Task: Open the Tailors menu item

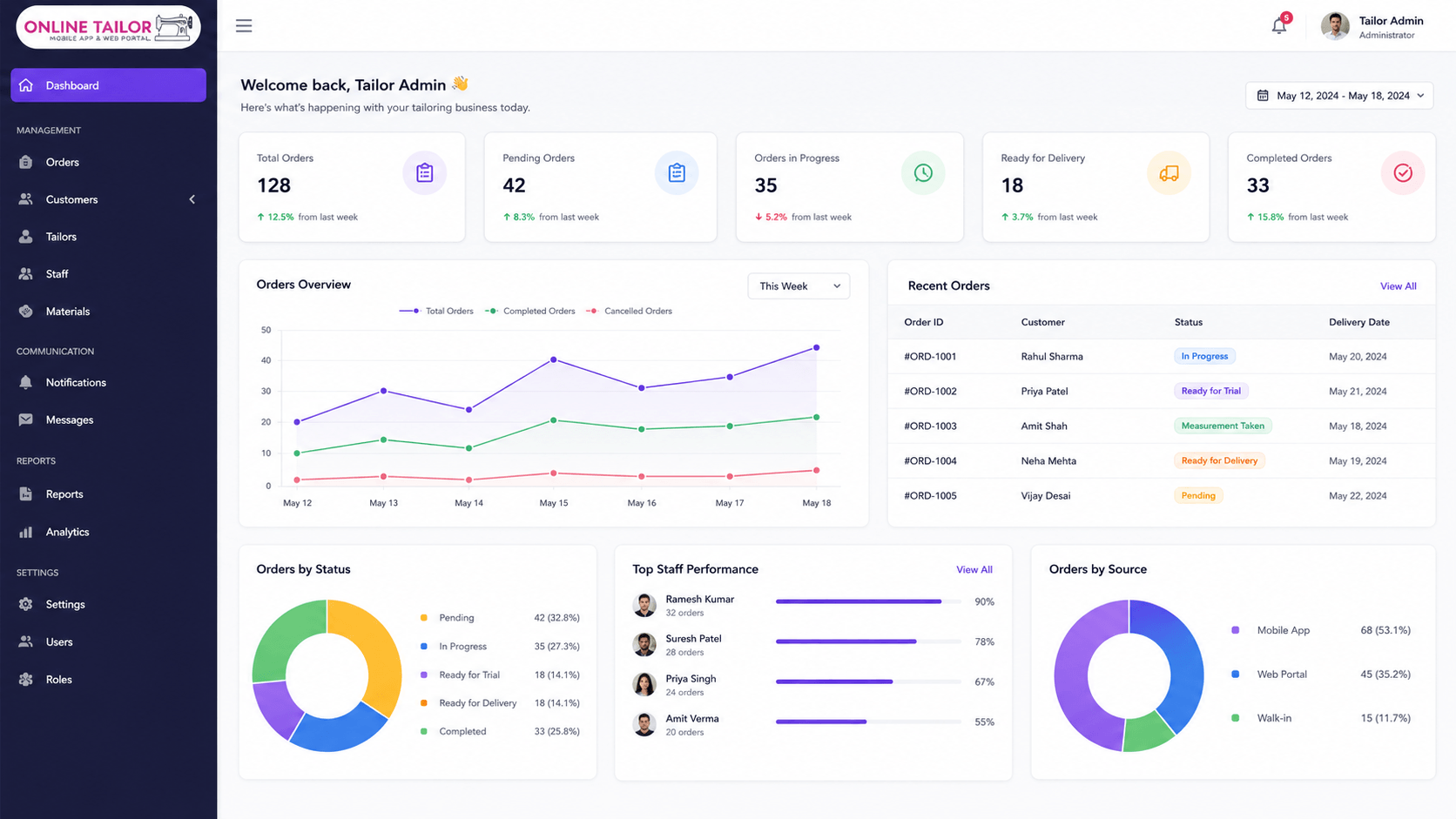Action: [109, 237]
